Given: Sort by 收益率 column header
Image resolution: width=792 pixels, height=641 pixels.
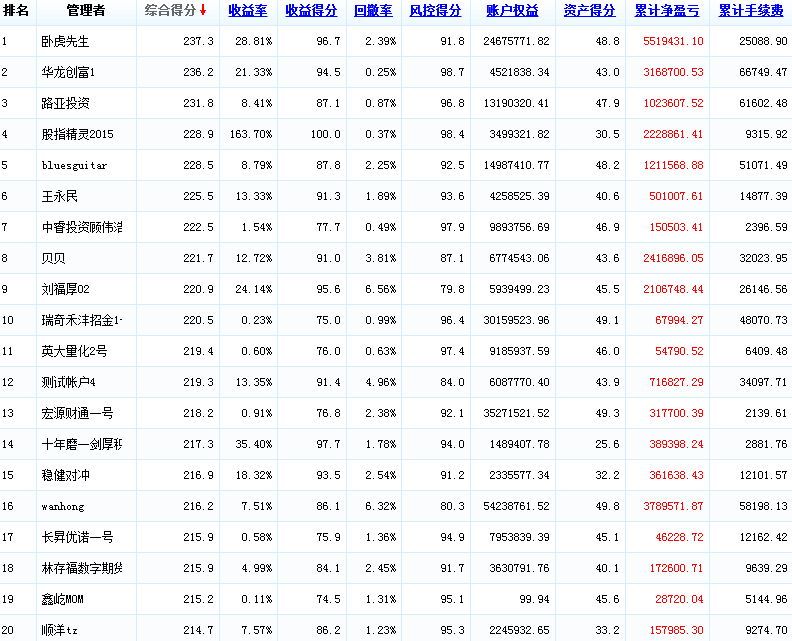Looking at the screenshot, I should click(248, 11).
